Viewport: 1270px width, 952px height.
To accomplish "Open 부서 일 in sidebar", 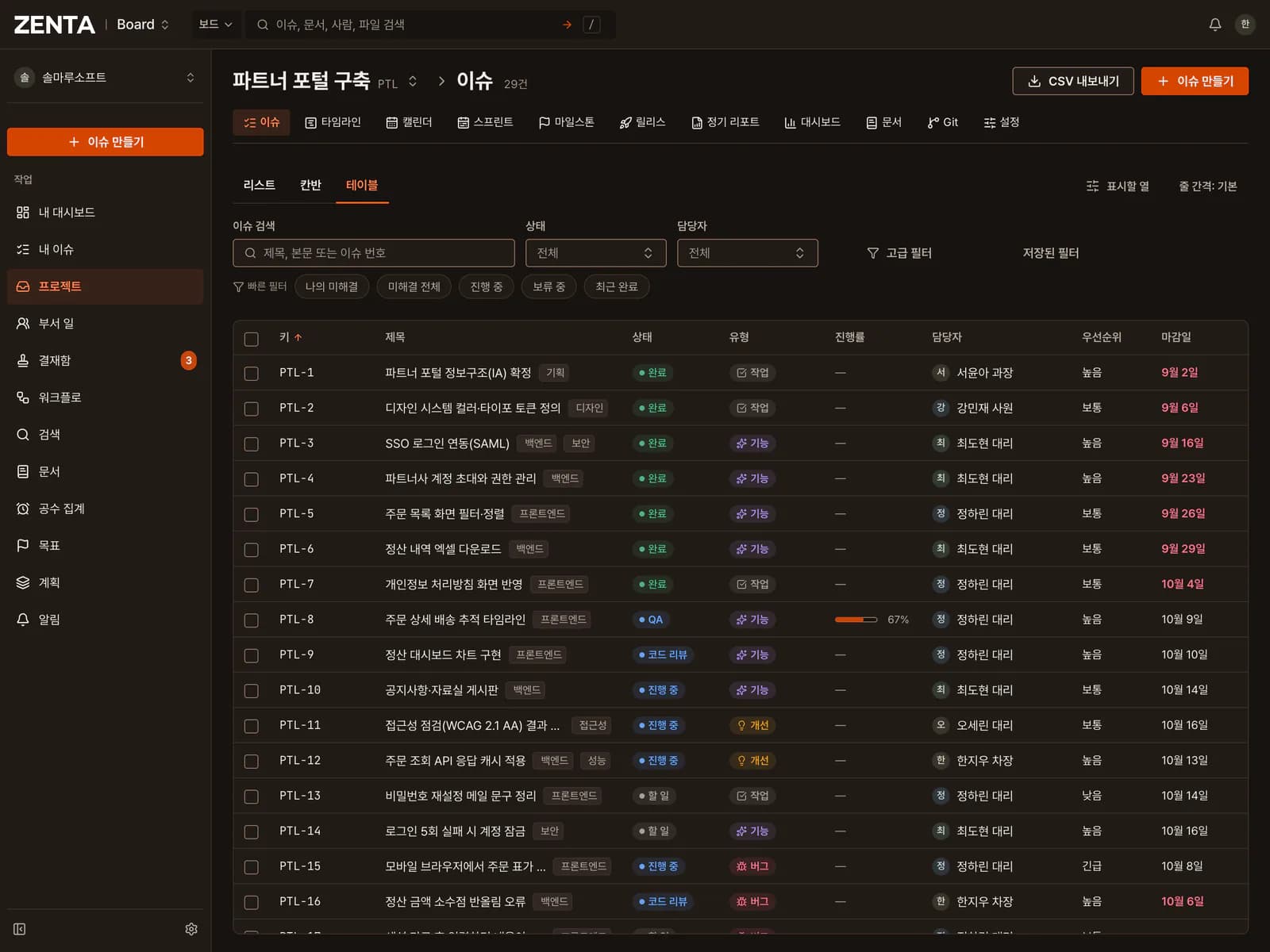I will 105,324.
